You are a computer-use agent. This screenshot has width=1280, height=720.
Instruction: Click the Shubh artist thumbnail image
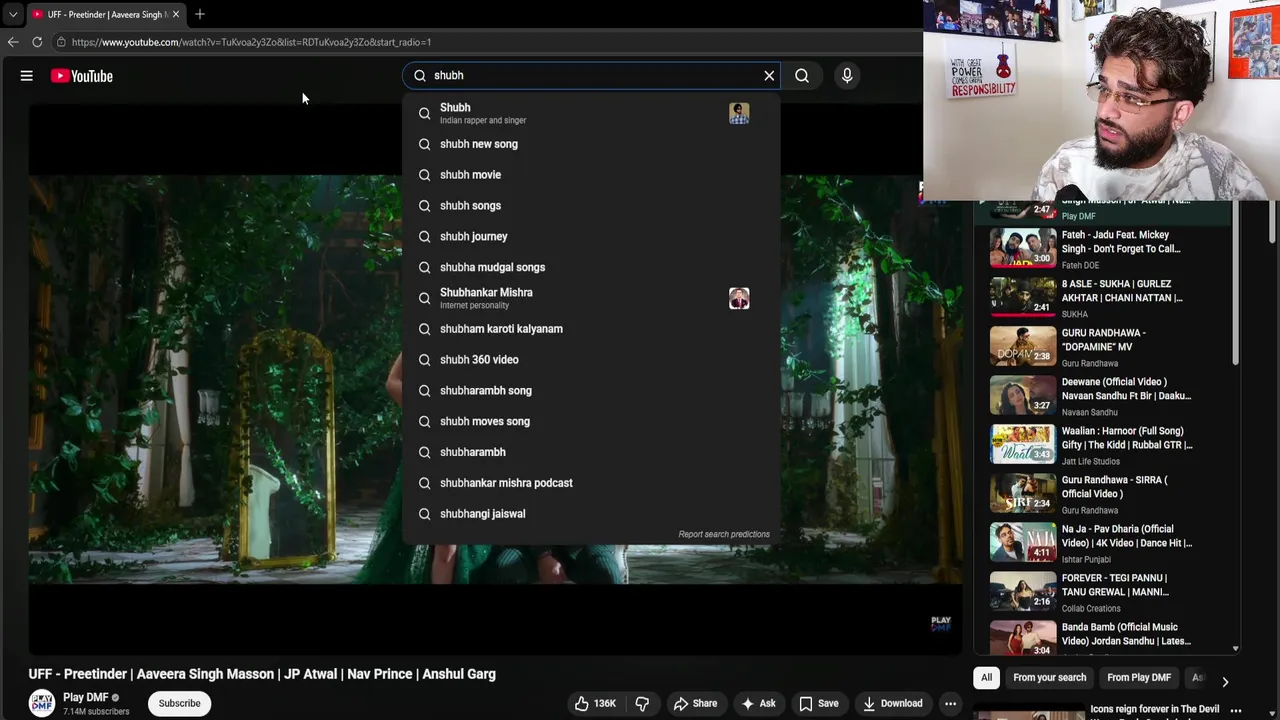tap(739, 113)
